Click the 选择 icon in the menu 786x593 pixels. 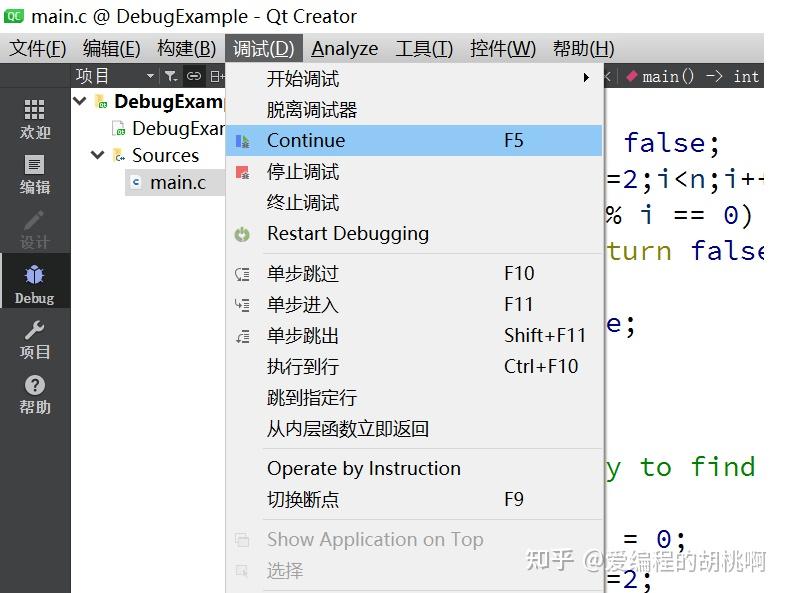[x=242, y=570]
